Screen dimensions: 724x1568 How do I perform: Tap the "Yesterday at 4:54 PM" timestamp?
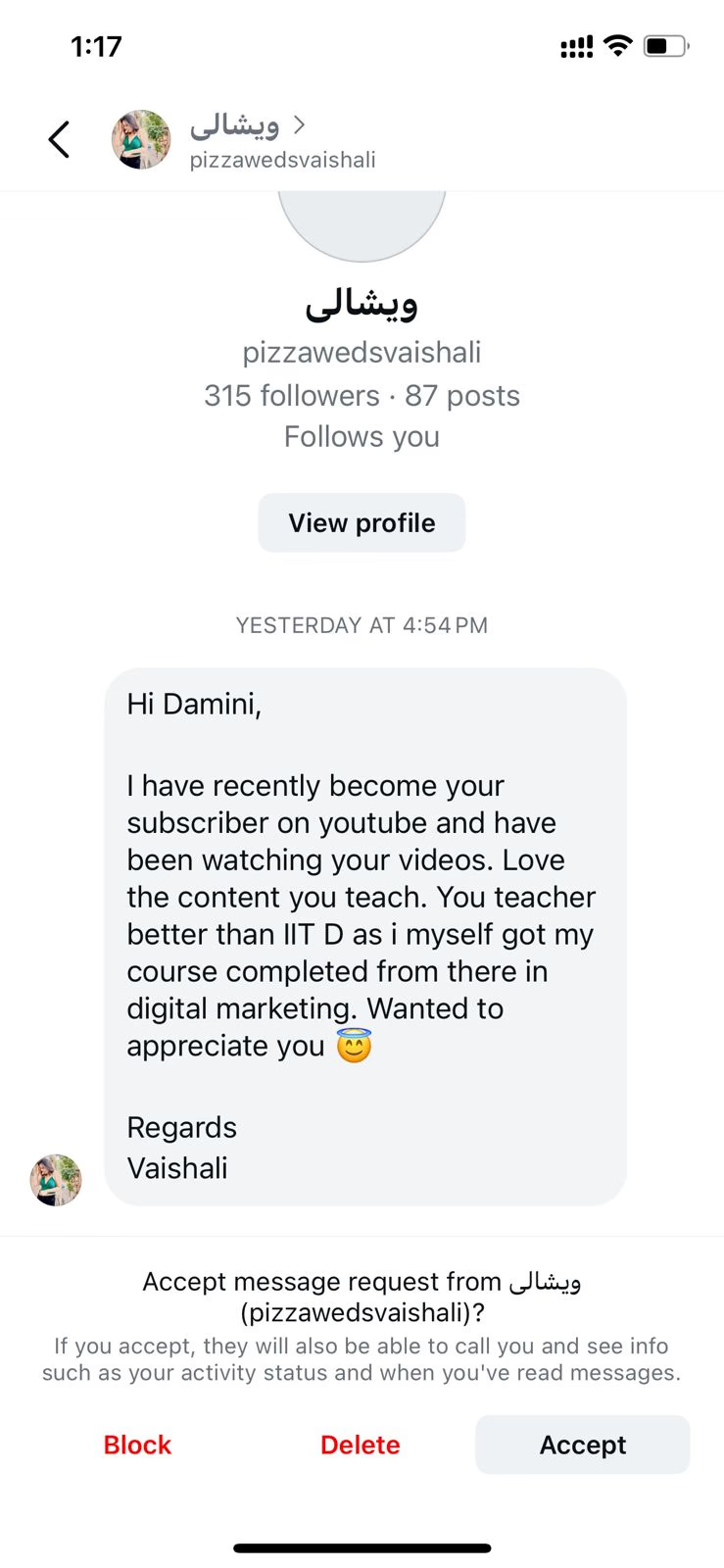click(362, 625)
